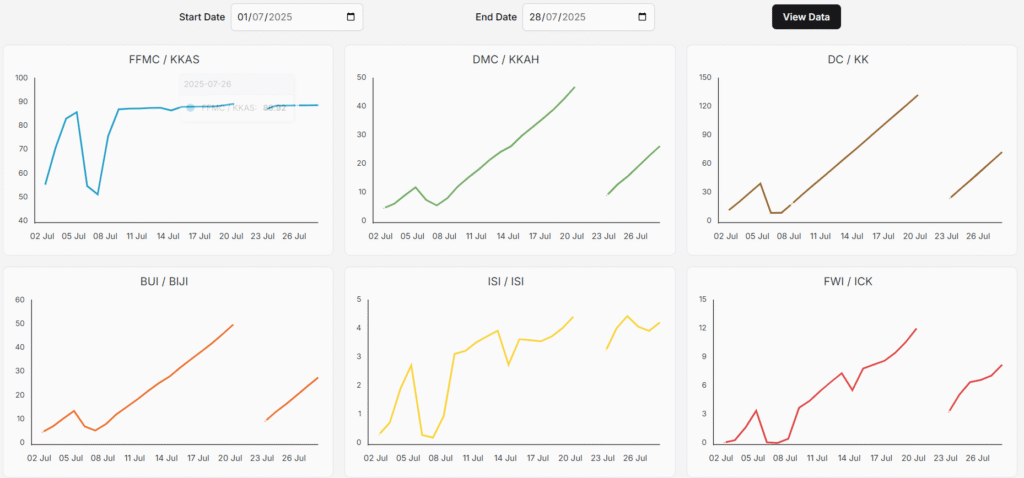The height and width of the screenshot is (478, 1024).
Task: Click the Start Date label
Action: coord(202,17)
